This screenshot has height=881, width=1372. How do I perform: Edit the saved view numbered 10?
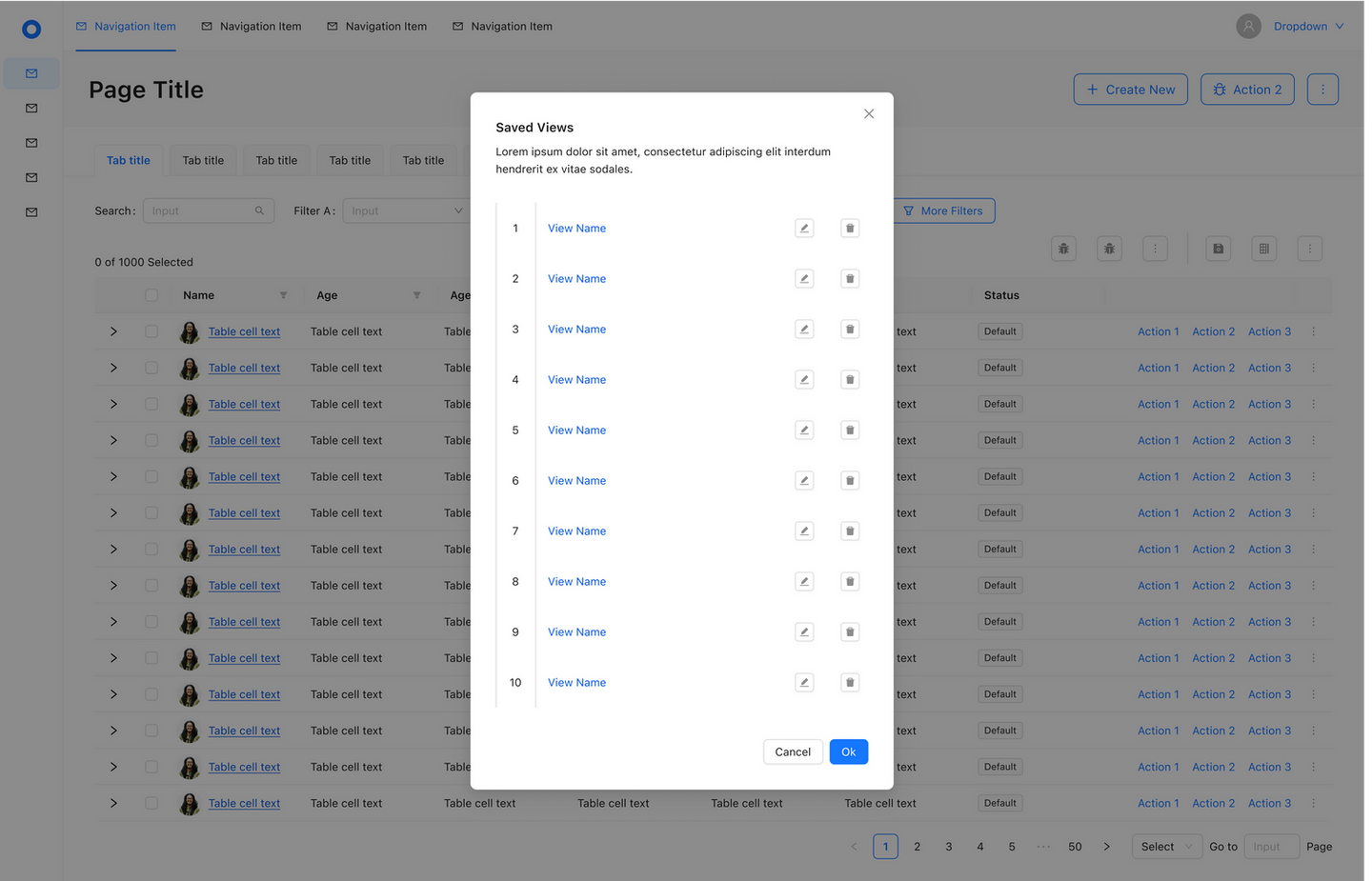click(804, 683)
